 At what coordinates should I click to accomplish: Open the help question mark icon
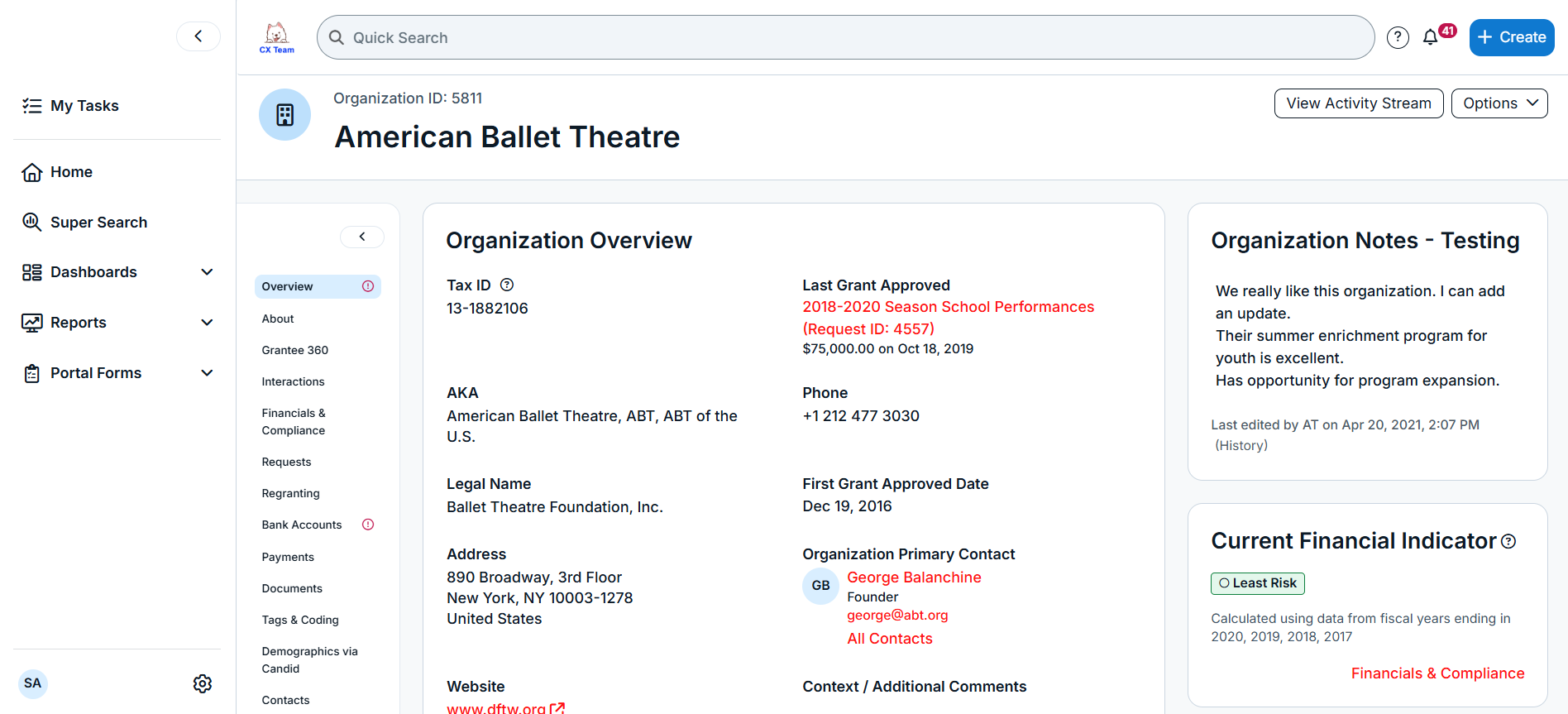(1398, 37)
